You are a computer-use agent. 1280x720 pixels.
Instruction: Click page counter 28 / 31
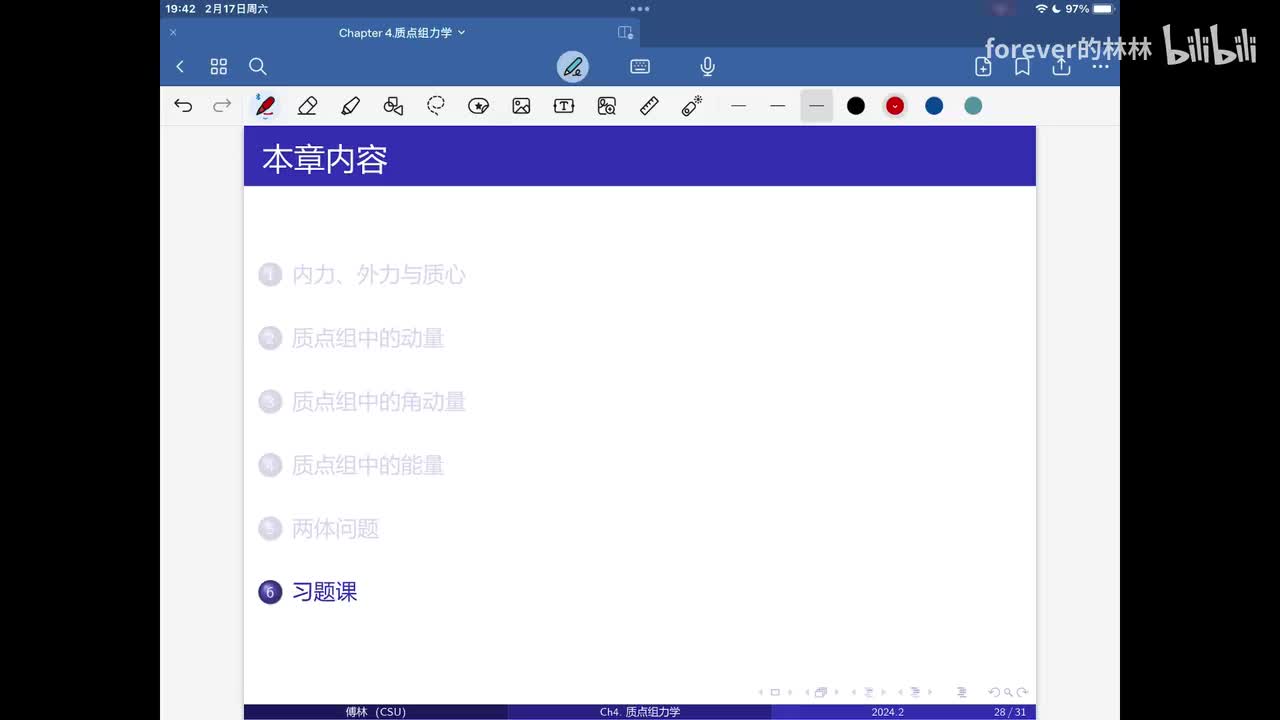coord(1010,712)
